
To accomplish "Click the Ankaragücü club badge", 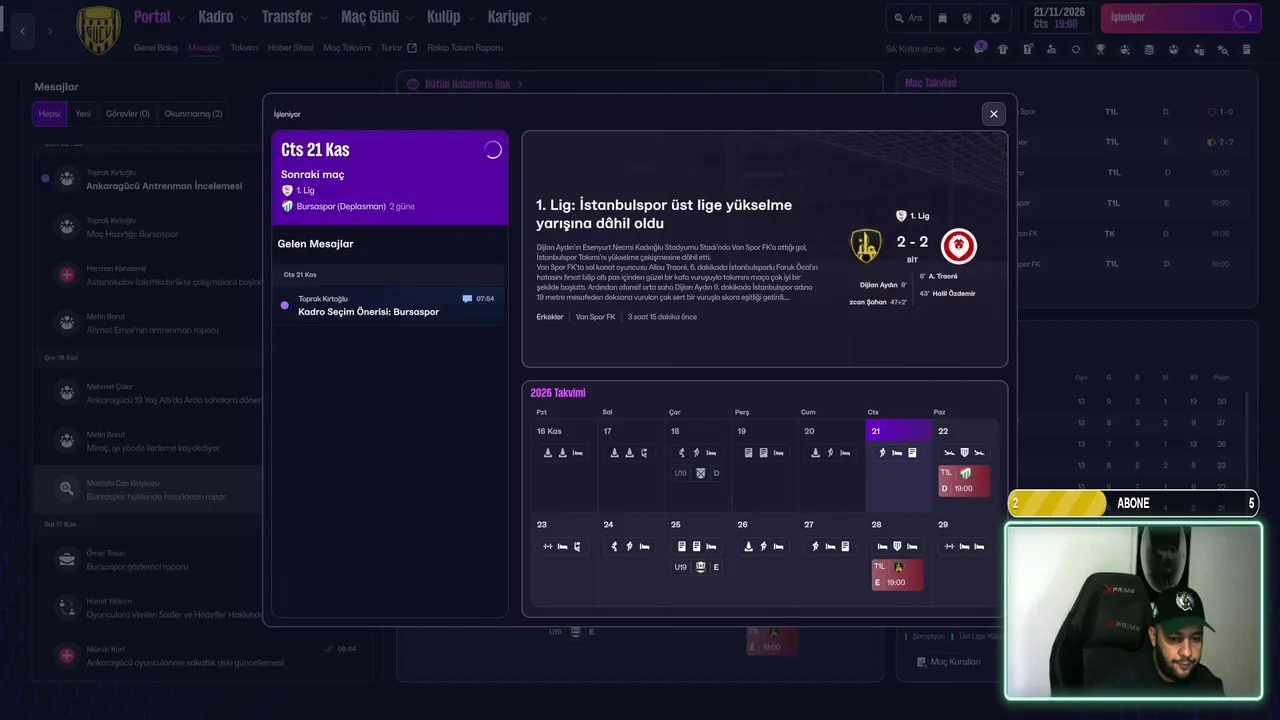I will [x=98, y=30].
